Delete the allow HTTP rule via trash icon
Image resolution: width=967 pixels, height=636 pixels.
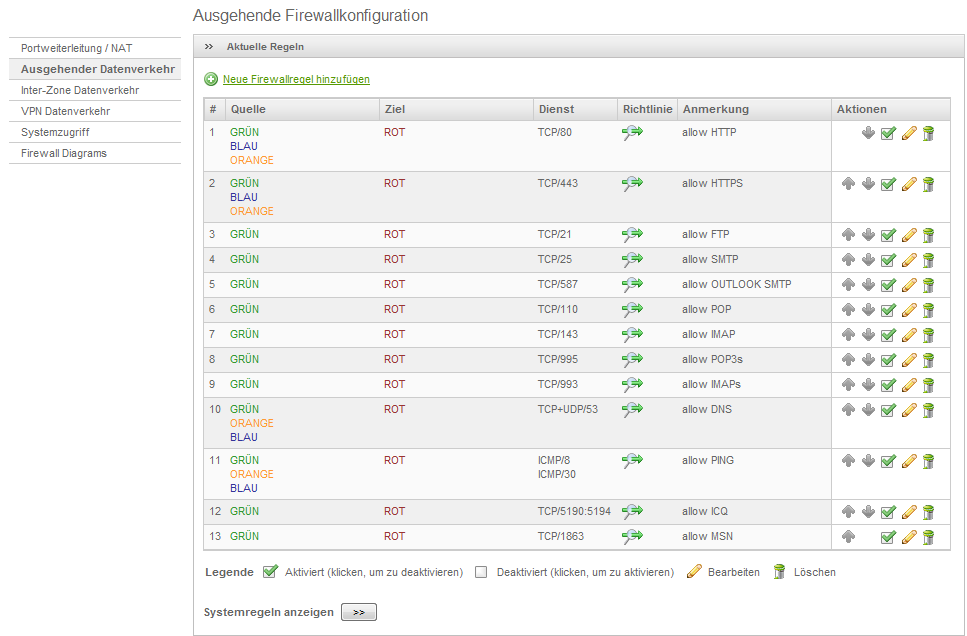[x=928, y=134]
